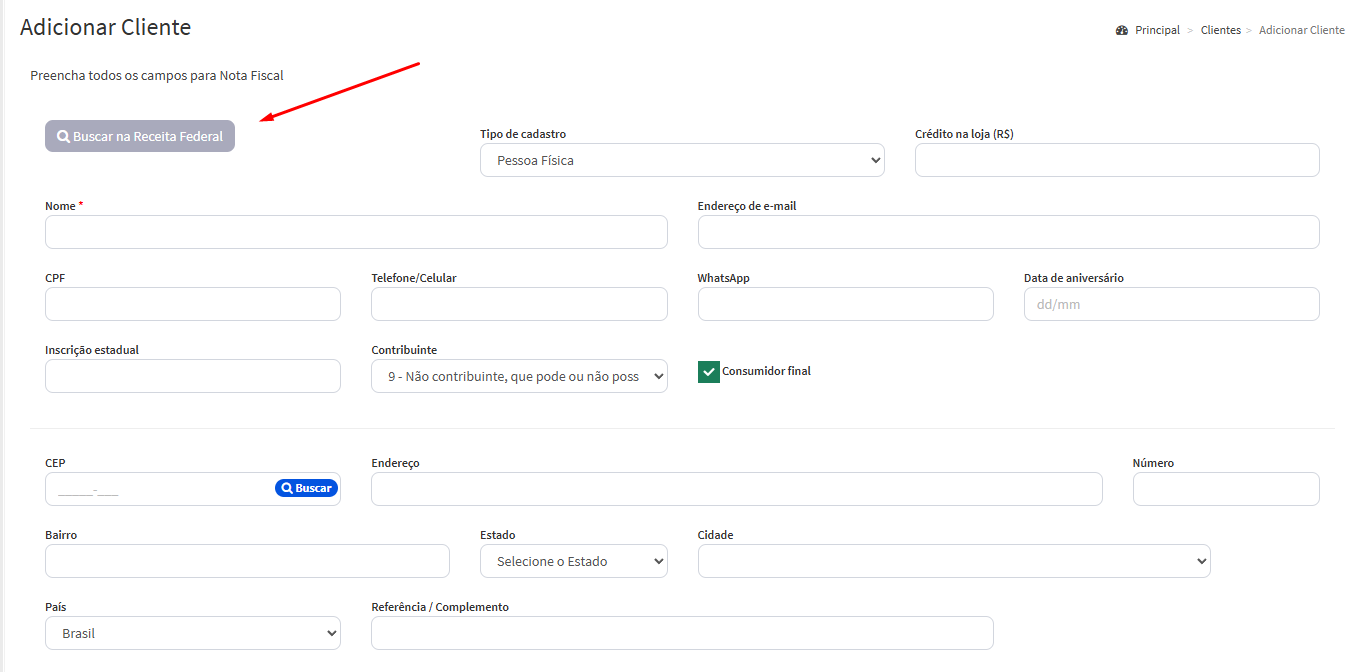
Task: Focus the Nome input field
Action: [356, 232]
